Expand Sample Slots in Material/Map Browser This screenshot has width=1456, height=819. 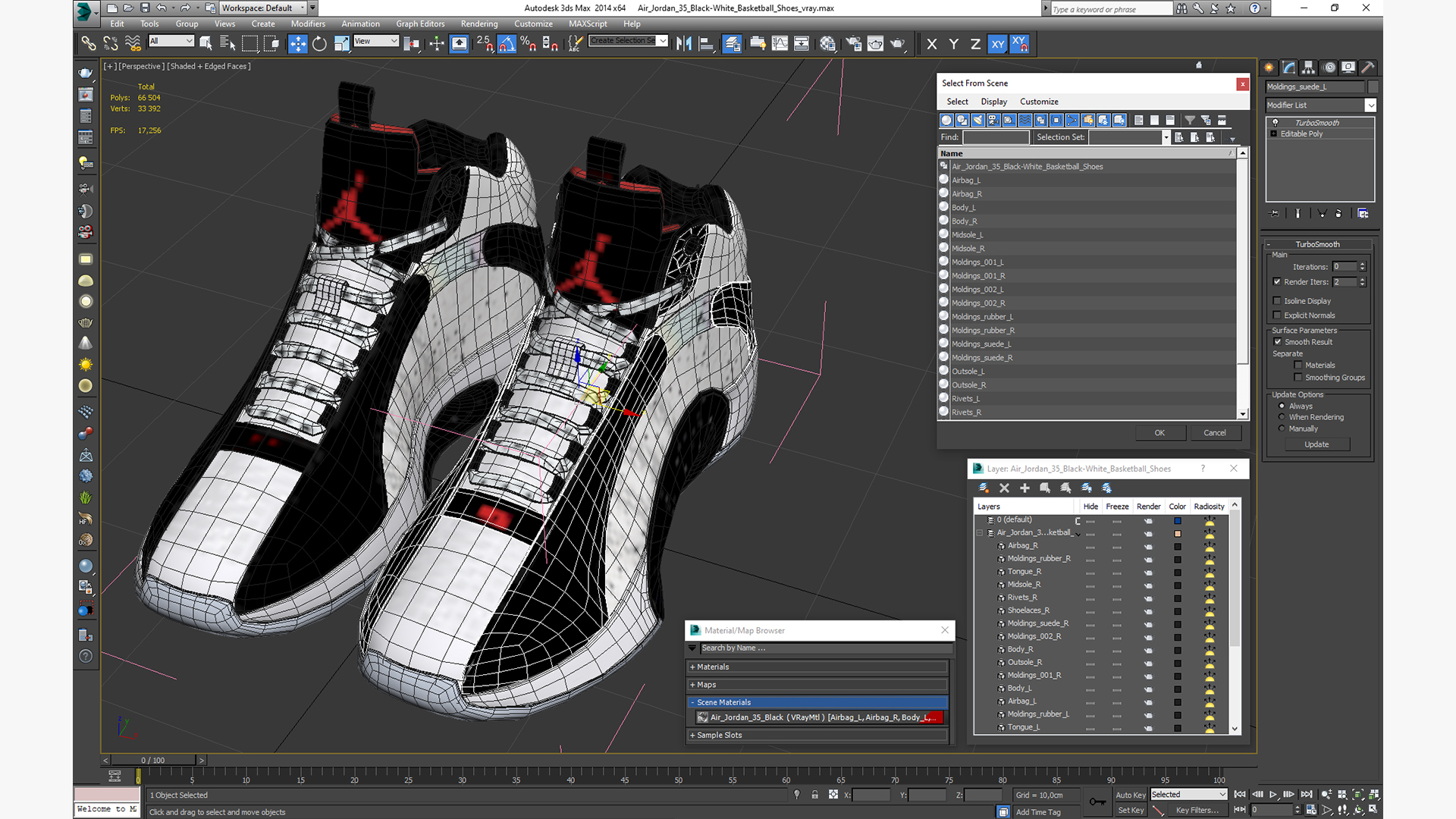(x=817, y=736)
